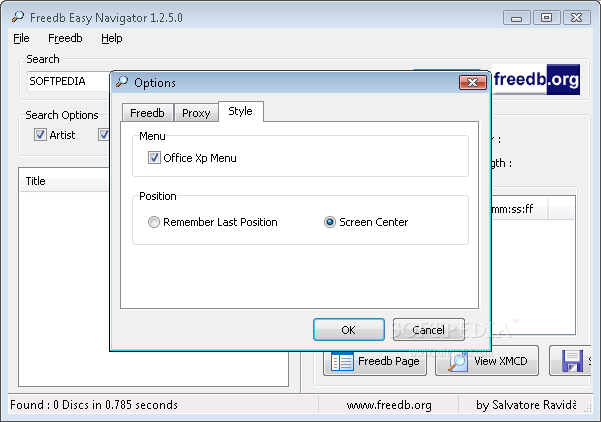Click the floppy disk save icon
This screenshot has width=601, height=422.
pyautogui.click(x=572, y=361)
